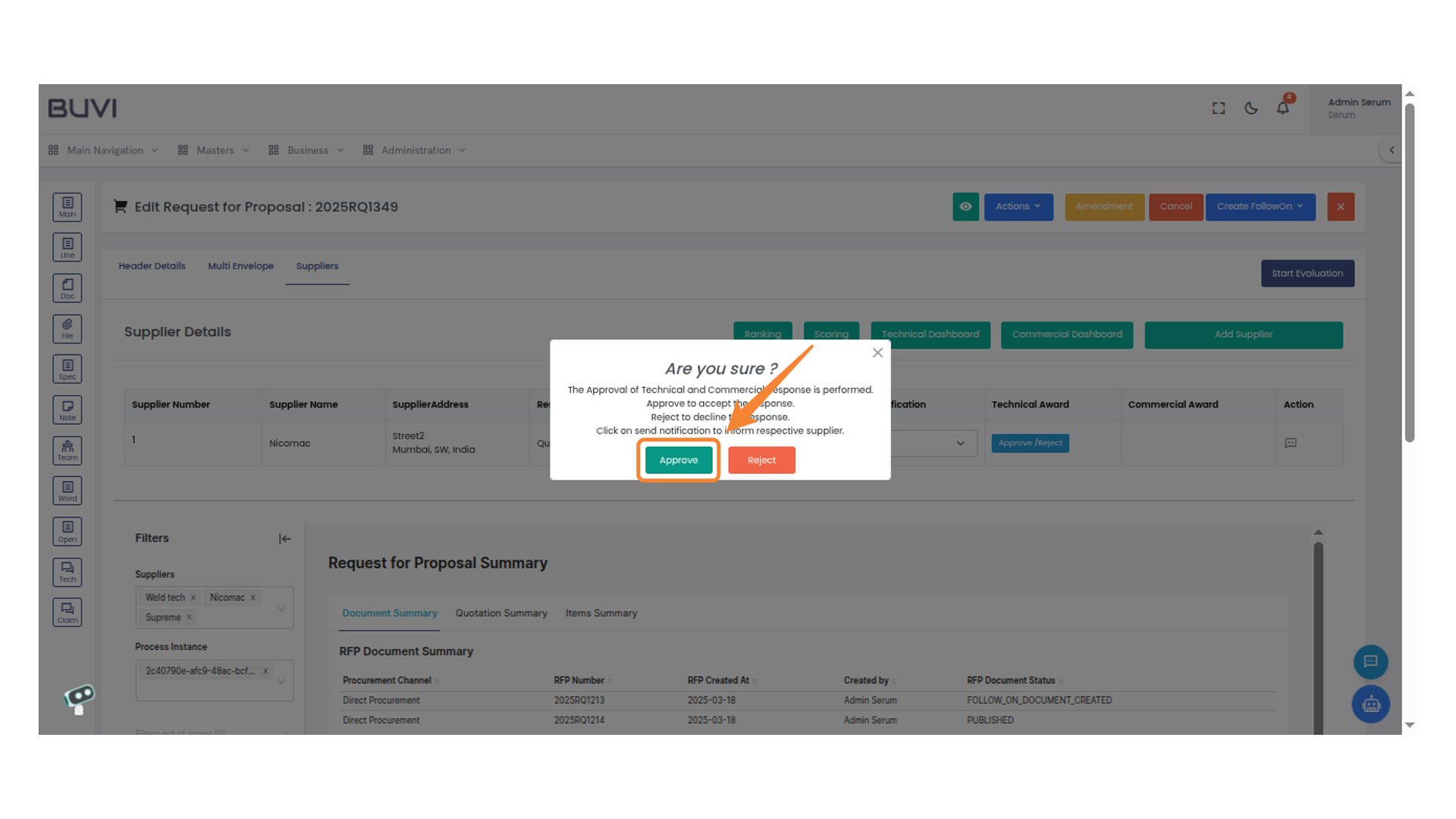The height and width of the screenshot is (819, 1456).
Task: Close the confirmation dialog with X
Action: coord(877,353)
